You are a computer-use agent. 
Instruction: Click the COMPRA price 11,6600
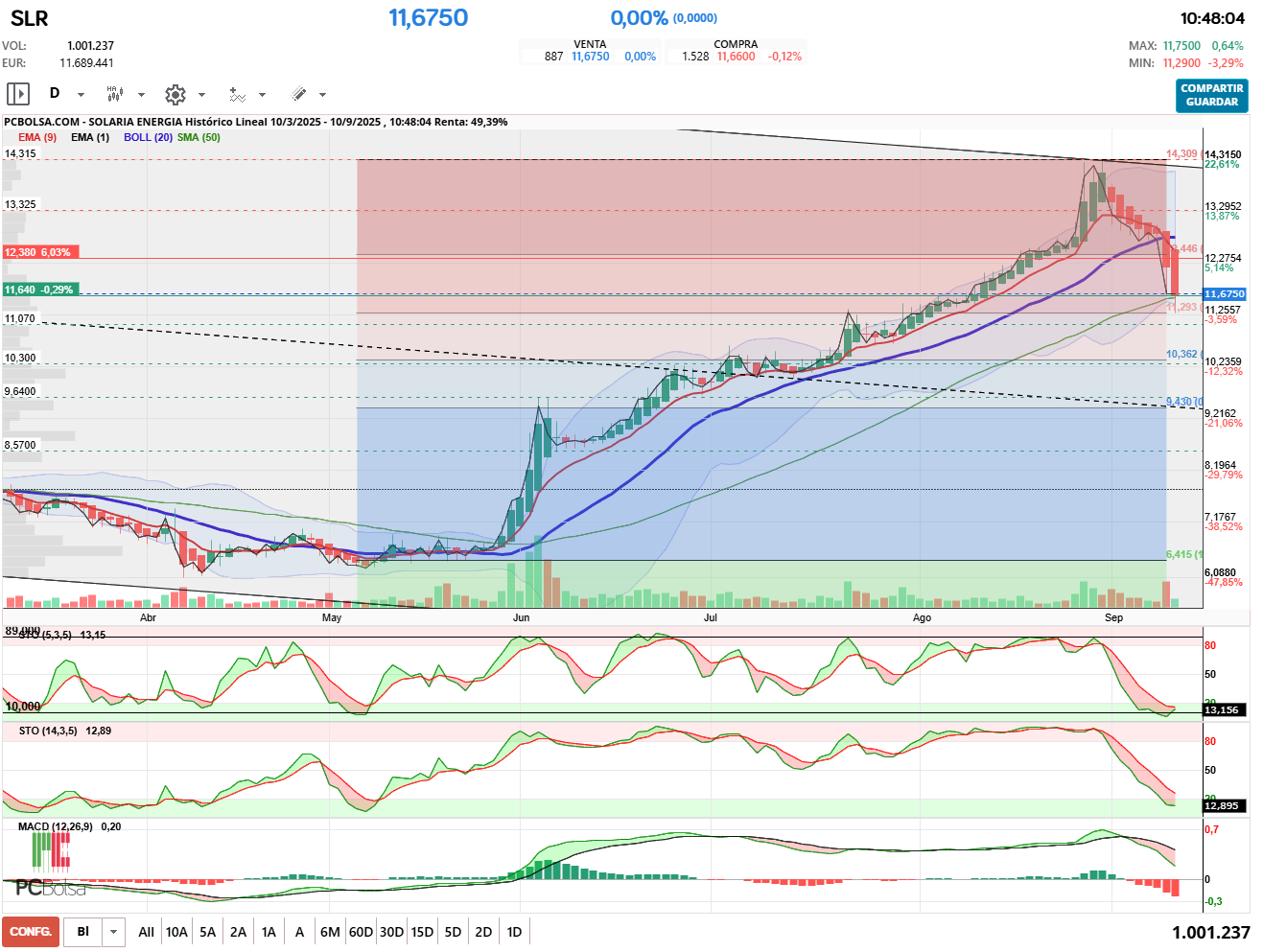pyautogui.click(x=736, y=57)
